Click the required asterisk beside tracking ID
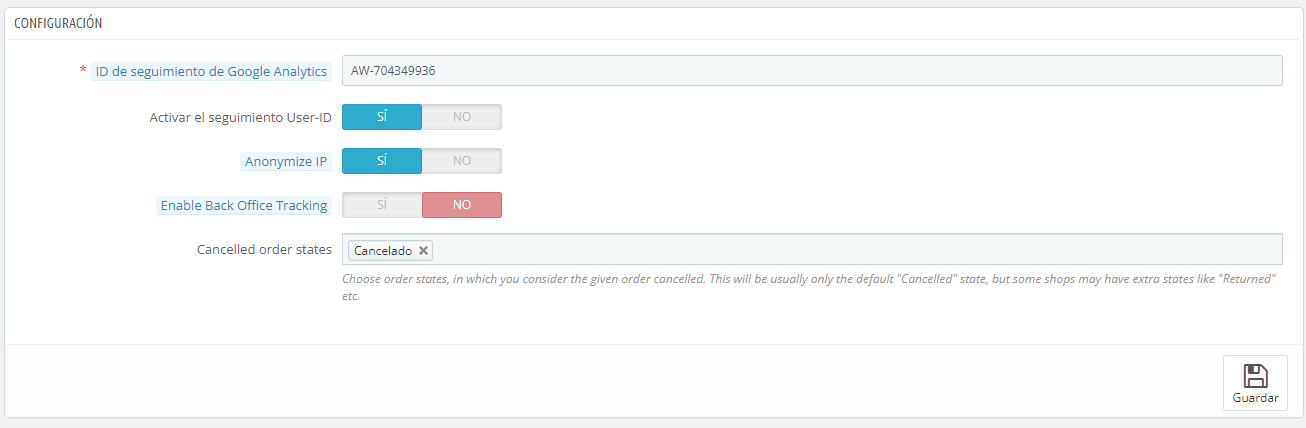The width and height of the screenshot is (1306, 428). [83, 71]
